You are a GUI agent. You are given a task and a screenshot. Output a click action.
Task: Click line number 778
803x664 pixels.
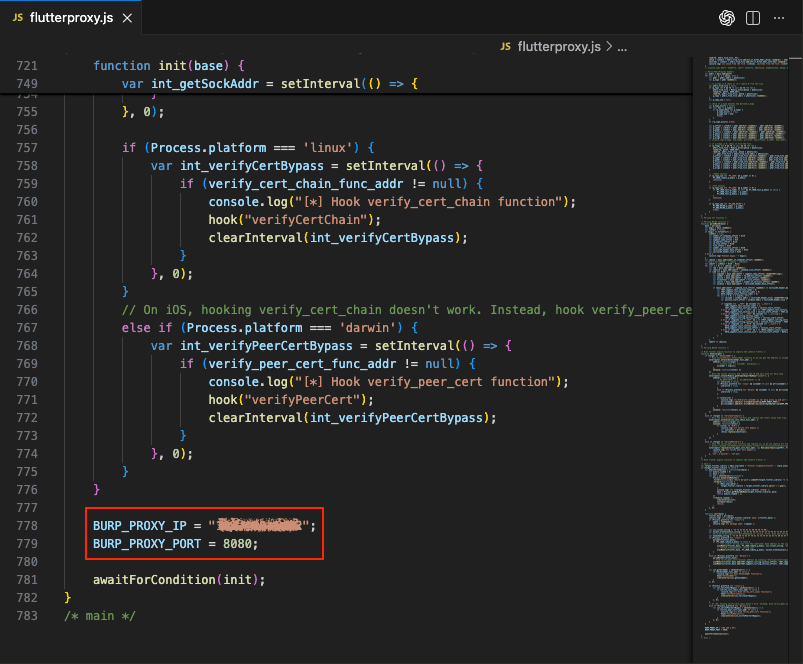click(x=27, y=526)
